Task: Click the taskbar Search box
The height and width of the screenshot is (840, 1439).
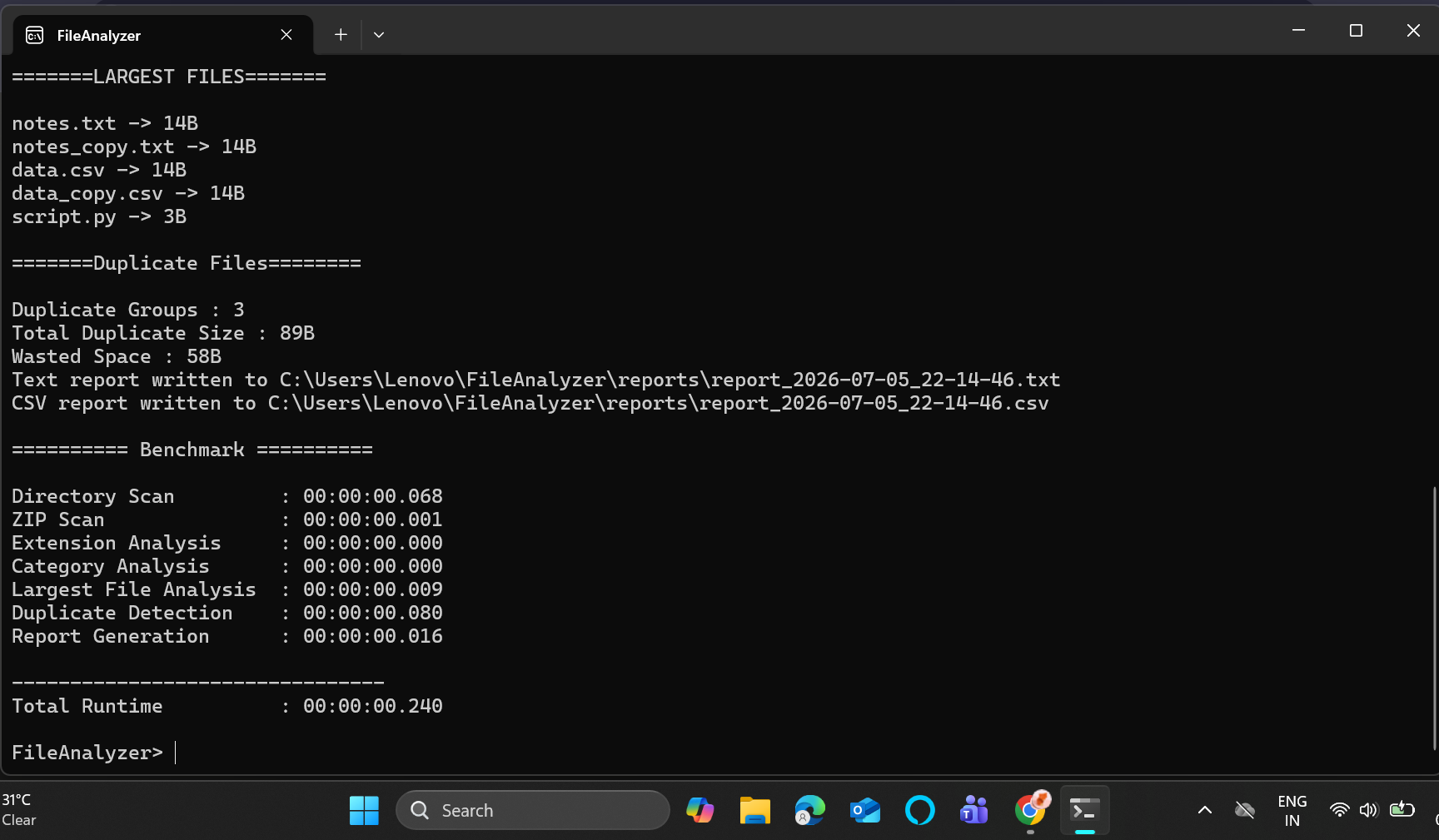Action: tap(533, 810)
